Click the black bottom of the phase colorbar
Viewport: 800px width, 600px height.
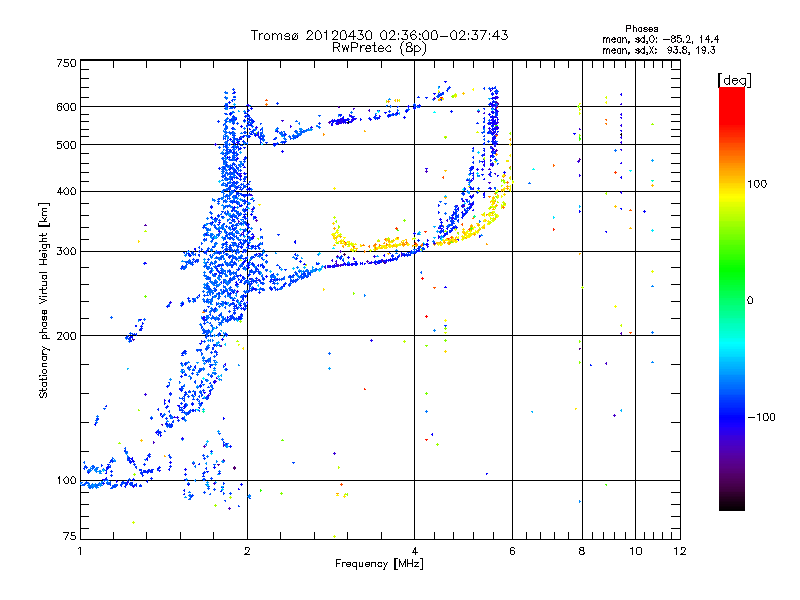pos(732,503)
